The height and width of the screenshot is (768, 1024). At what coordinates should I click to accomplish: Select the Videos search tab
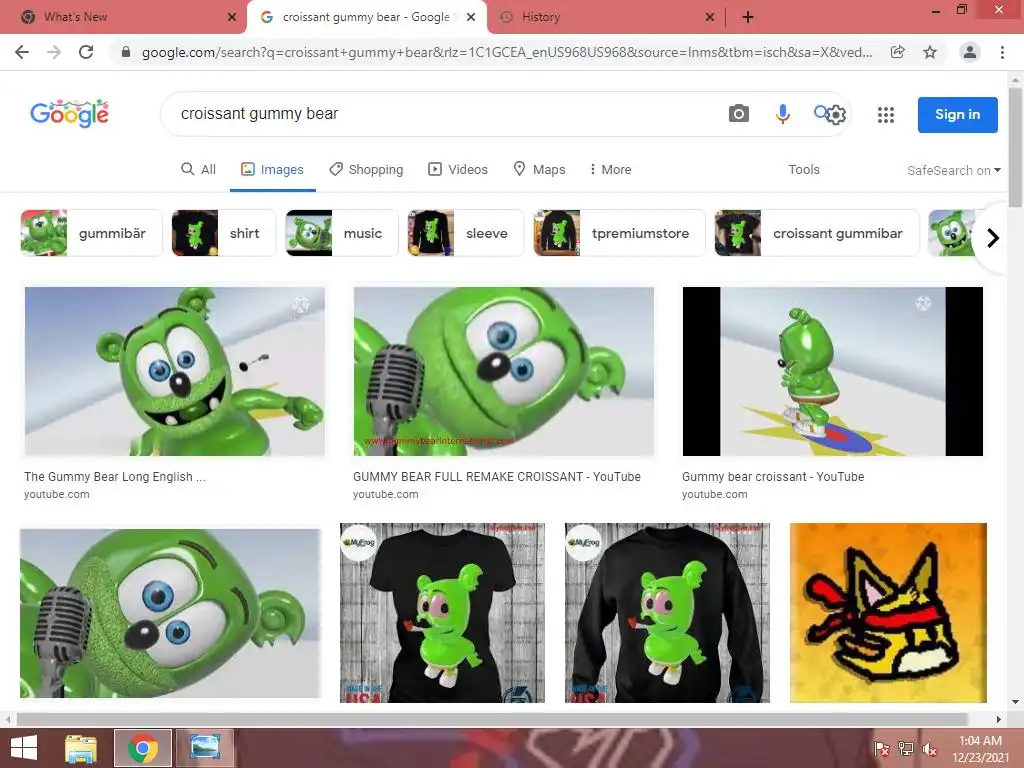click(458, 169)
